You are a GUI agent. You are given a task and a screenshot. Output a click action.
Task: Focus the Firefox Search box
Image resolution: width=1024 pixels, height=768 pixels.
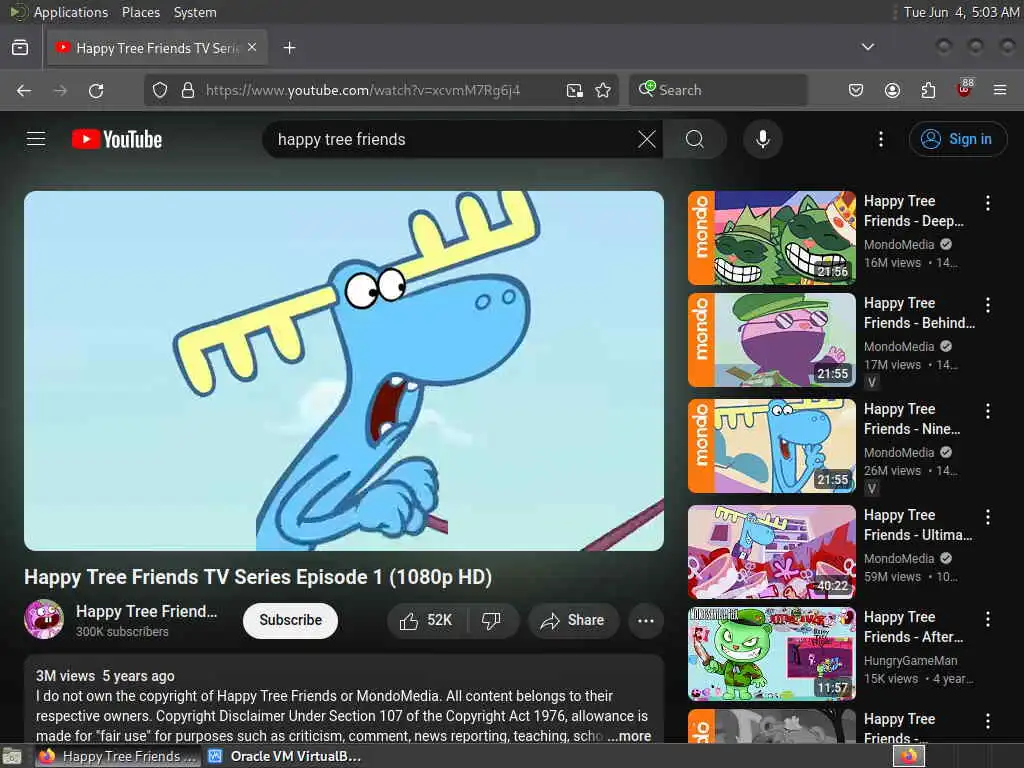coord(718,90)
